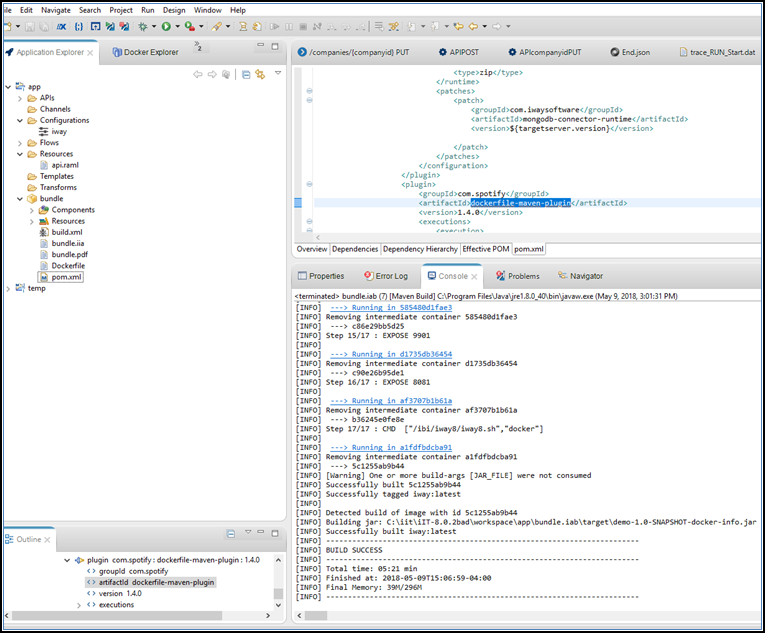This screenshot has width=765, height=633.
Task: Switch to the Effective POM tab
Action: pyautogui.click(x=485, y=249)
